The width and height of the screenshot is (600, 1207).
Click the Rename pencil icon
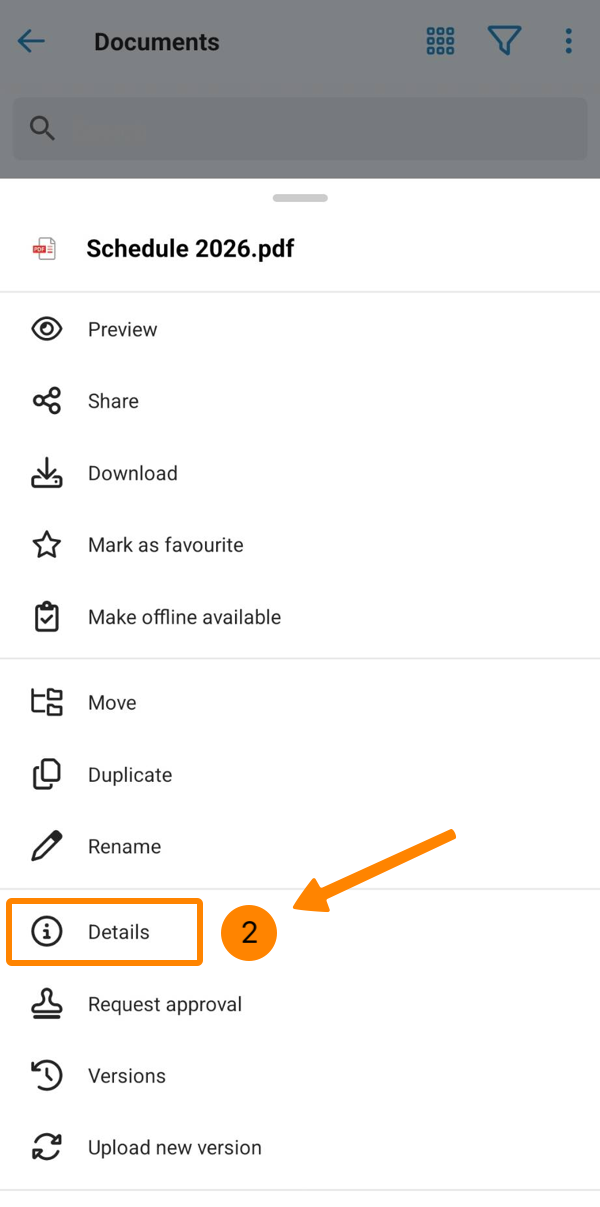[47, 847]
